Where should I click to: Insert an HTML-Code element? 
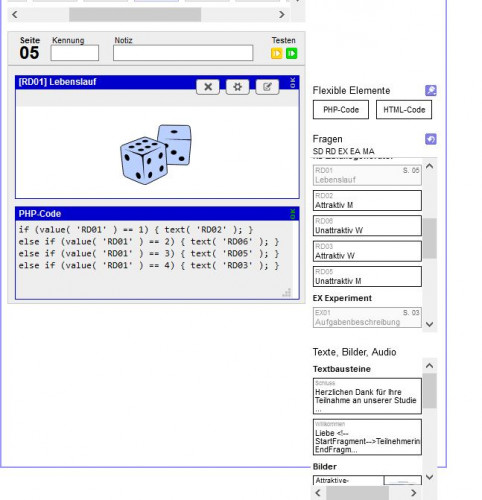tap(404, 110)
